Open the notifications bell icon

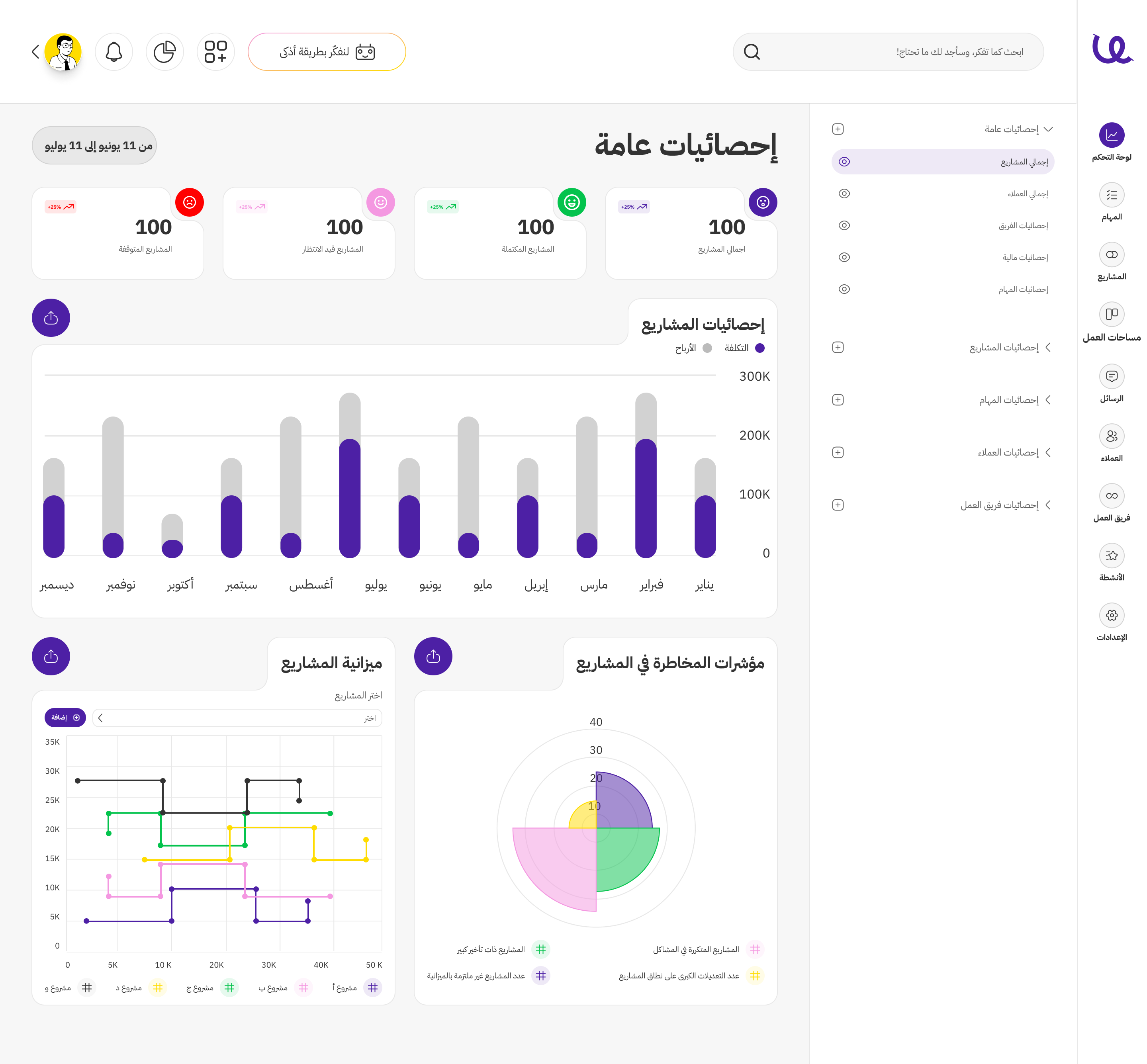[x=114, y=52]
